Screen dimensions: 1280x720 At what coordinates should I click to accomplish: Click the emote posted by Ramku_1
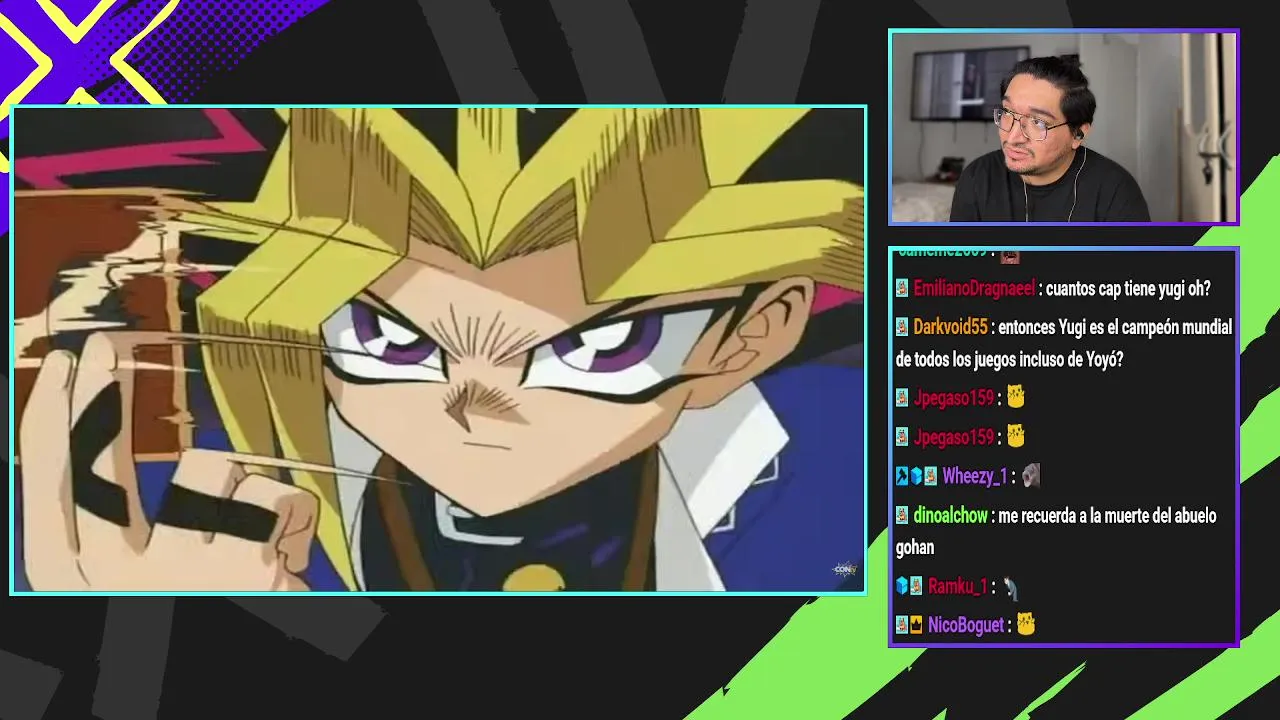point(1011,587)
